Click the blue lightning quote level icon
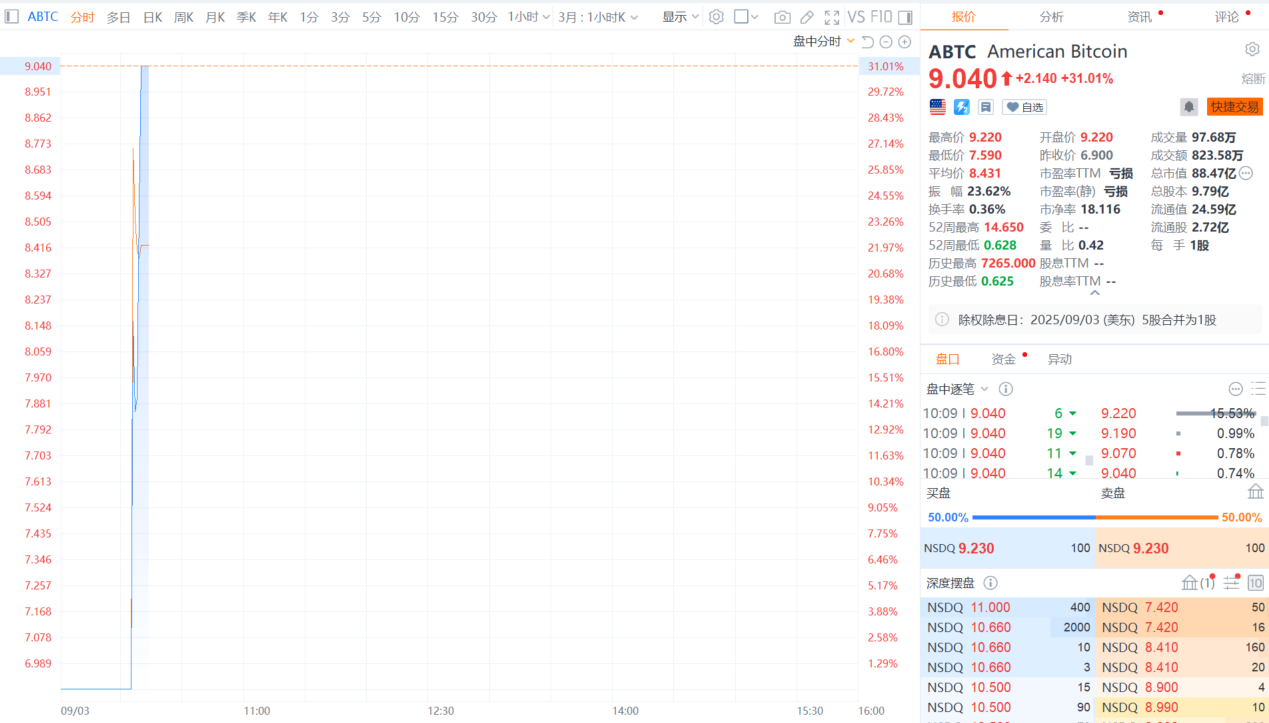Screen dimensions: 1269x723 pyautogui.click(x=962, y=106)
